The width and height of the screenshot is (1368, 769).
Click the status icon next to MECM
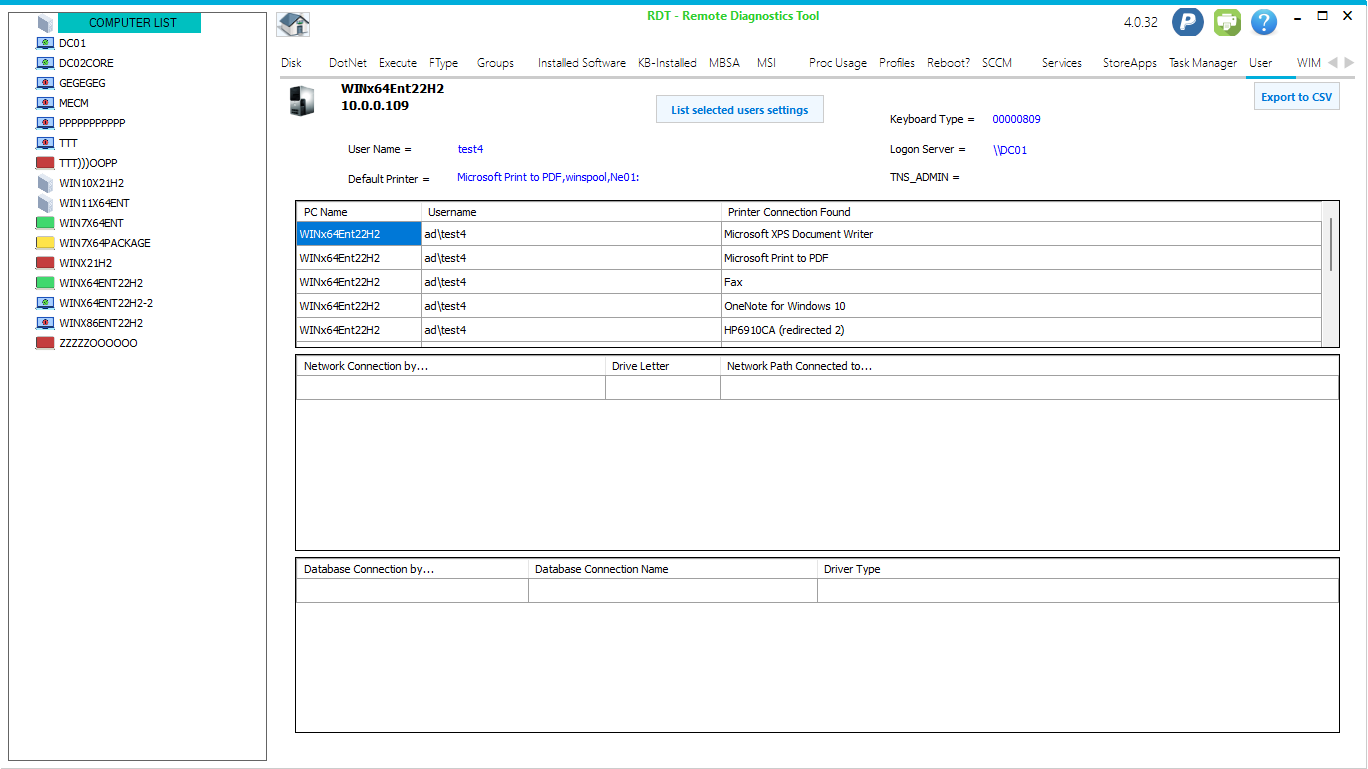[44, 103]
